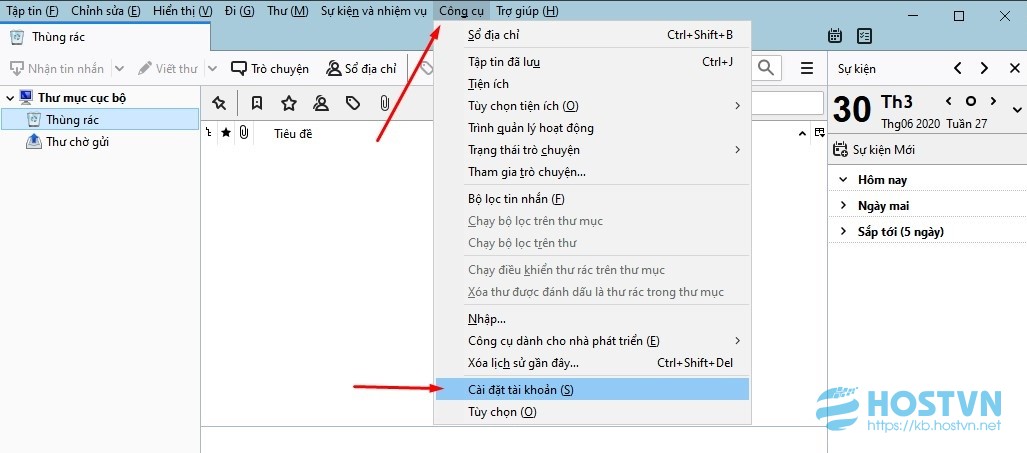Open Sự kiện và nhiệm vụ menu

[374, 11]
